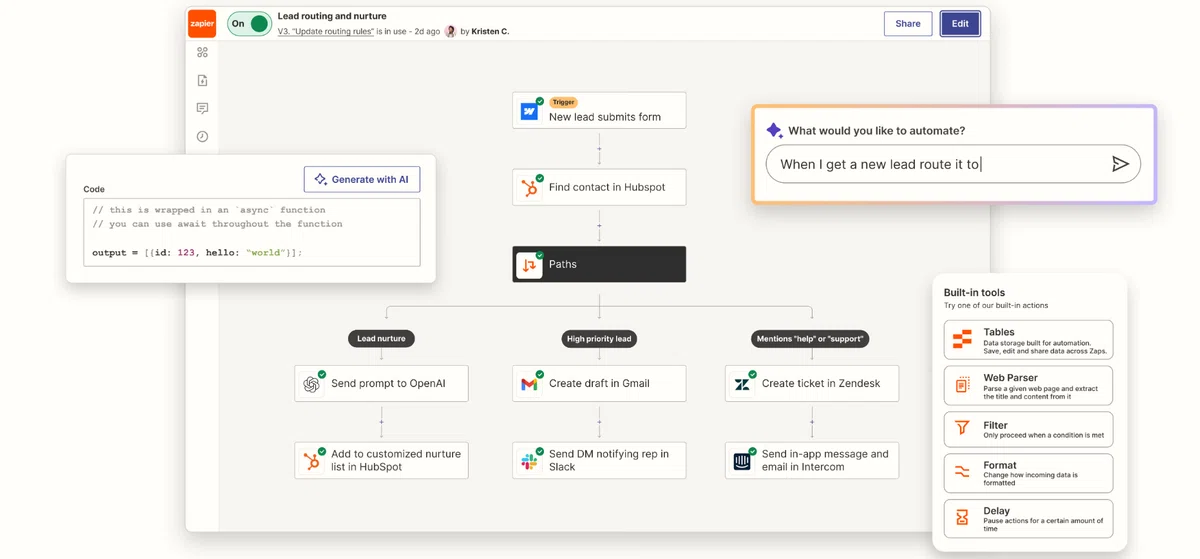1200x559 pixels.
Task: Open the Send prompt to OpenAI step
Action: [381, 383]
